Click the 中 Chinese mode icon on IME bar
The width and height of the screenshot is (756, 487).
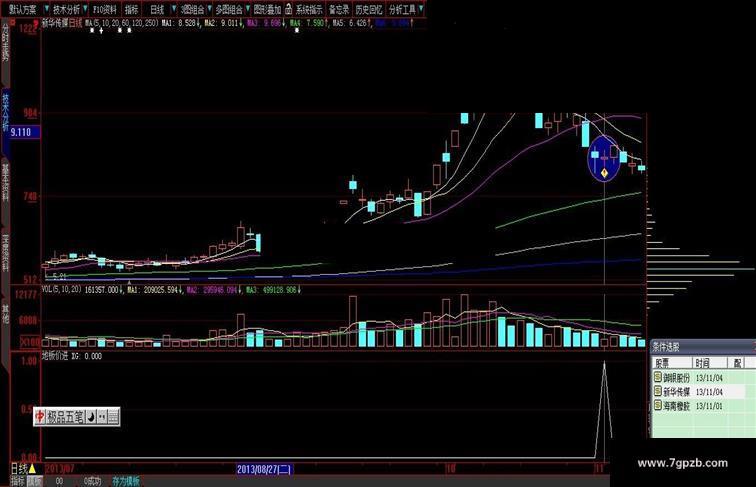pyautogui.click(x=40, y=417)
